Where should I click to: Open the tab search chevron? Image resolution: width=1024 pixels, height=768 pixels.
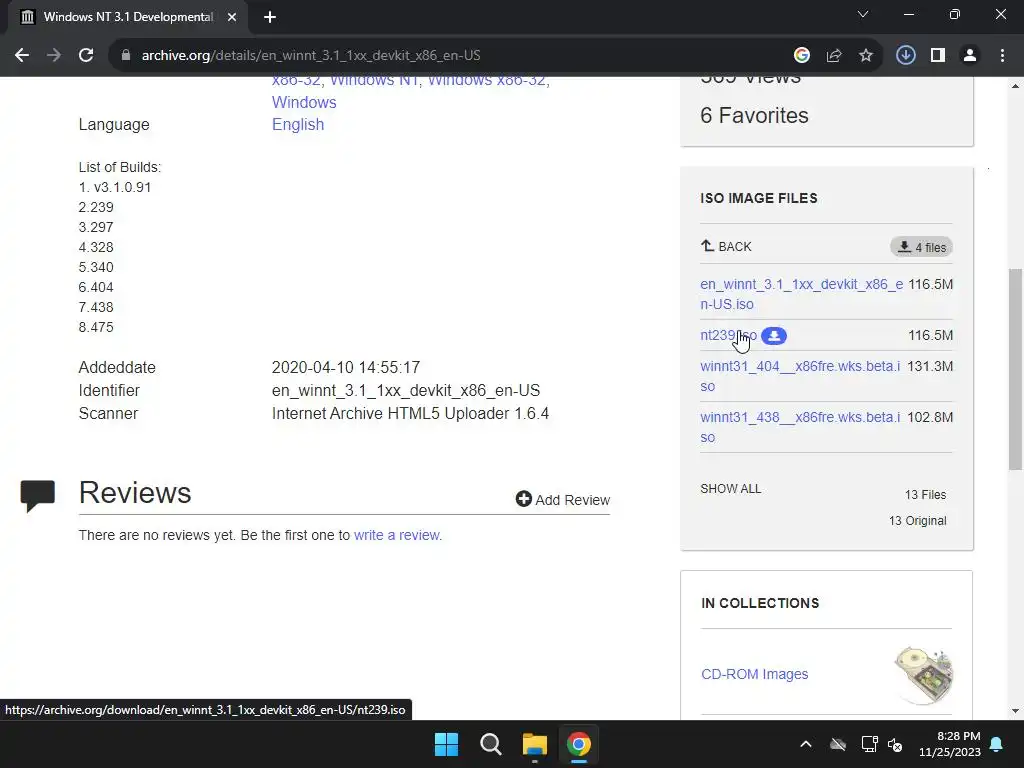[x=863, y=14]
